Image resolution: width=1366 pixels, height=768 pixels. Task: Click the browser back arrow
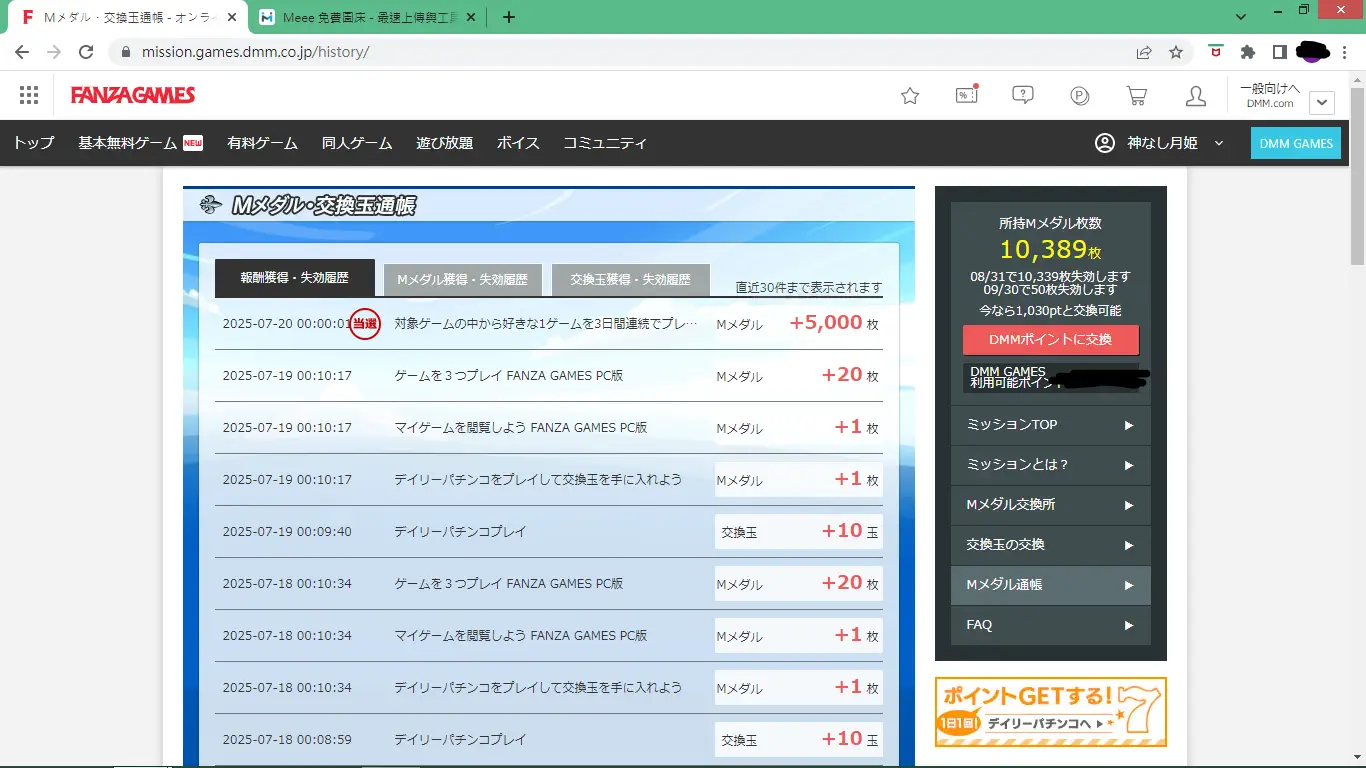click(x=22, y=52)
